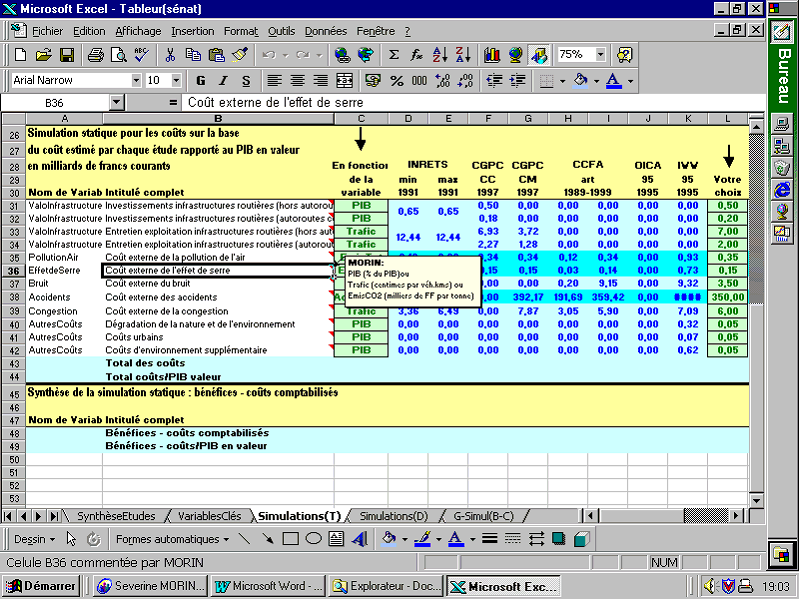Switch to the Simulations(D) sheet tab
This screenshot has height=599, width=799.
(392, 516)
